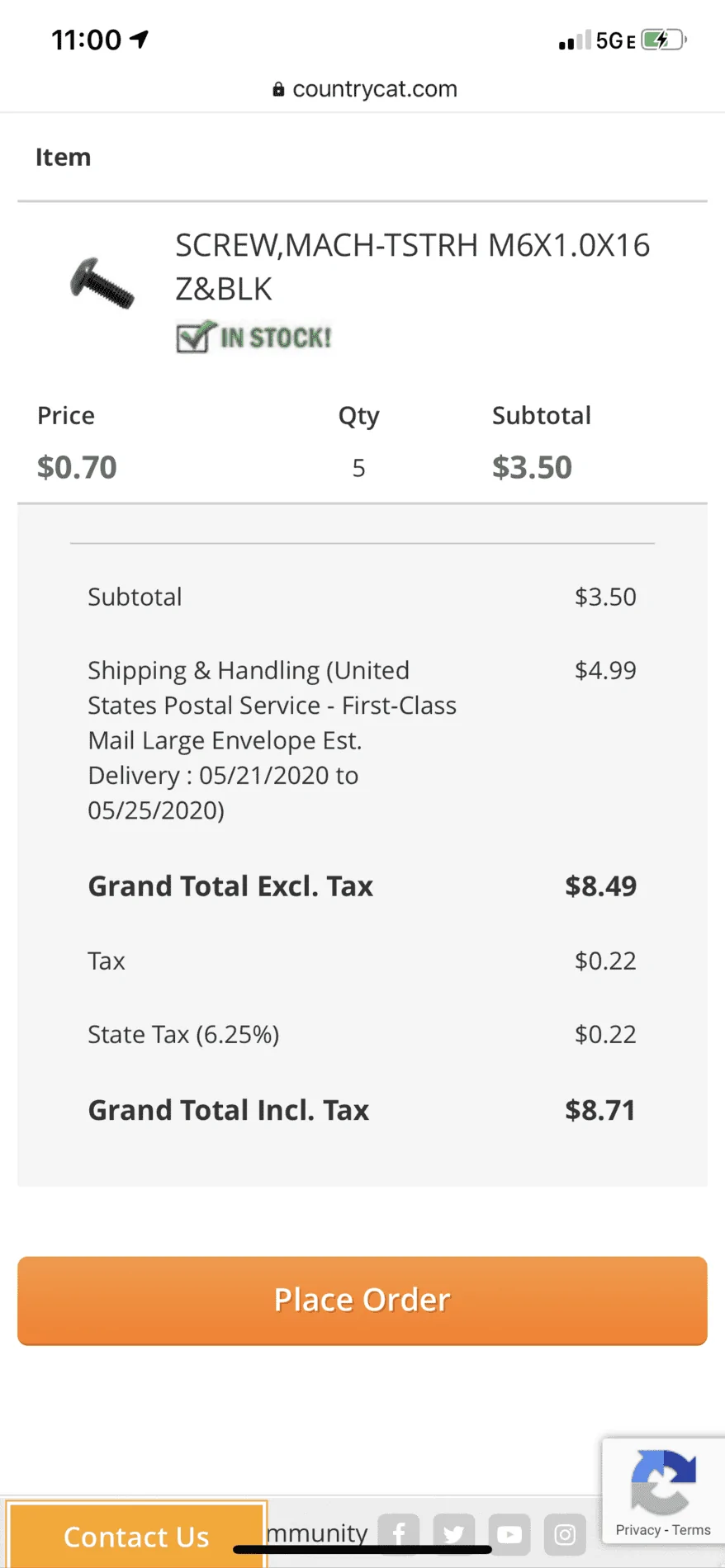725x1568 pixels.
Task: Open the Instagram social icon
Action: 565,1534
